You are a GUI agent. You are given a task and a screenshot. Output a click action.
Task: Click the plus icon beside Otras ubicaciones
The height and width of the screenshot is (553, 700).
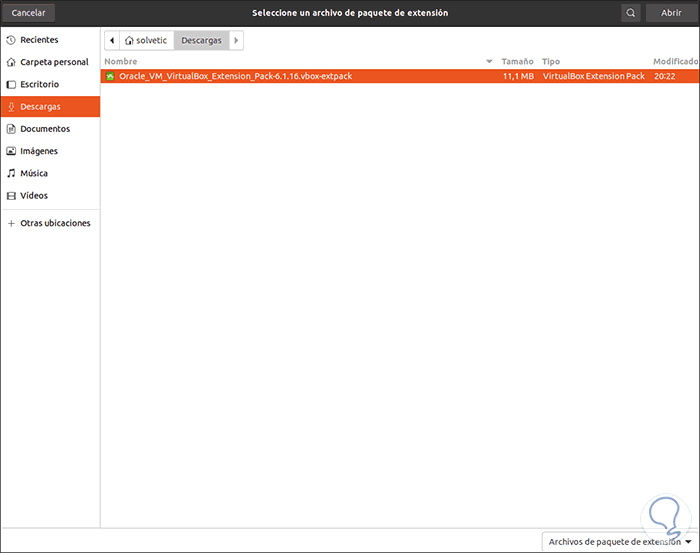click(x=11, y=223)
